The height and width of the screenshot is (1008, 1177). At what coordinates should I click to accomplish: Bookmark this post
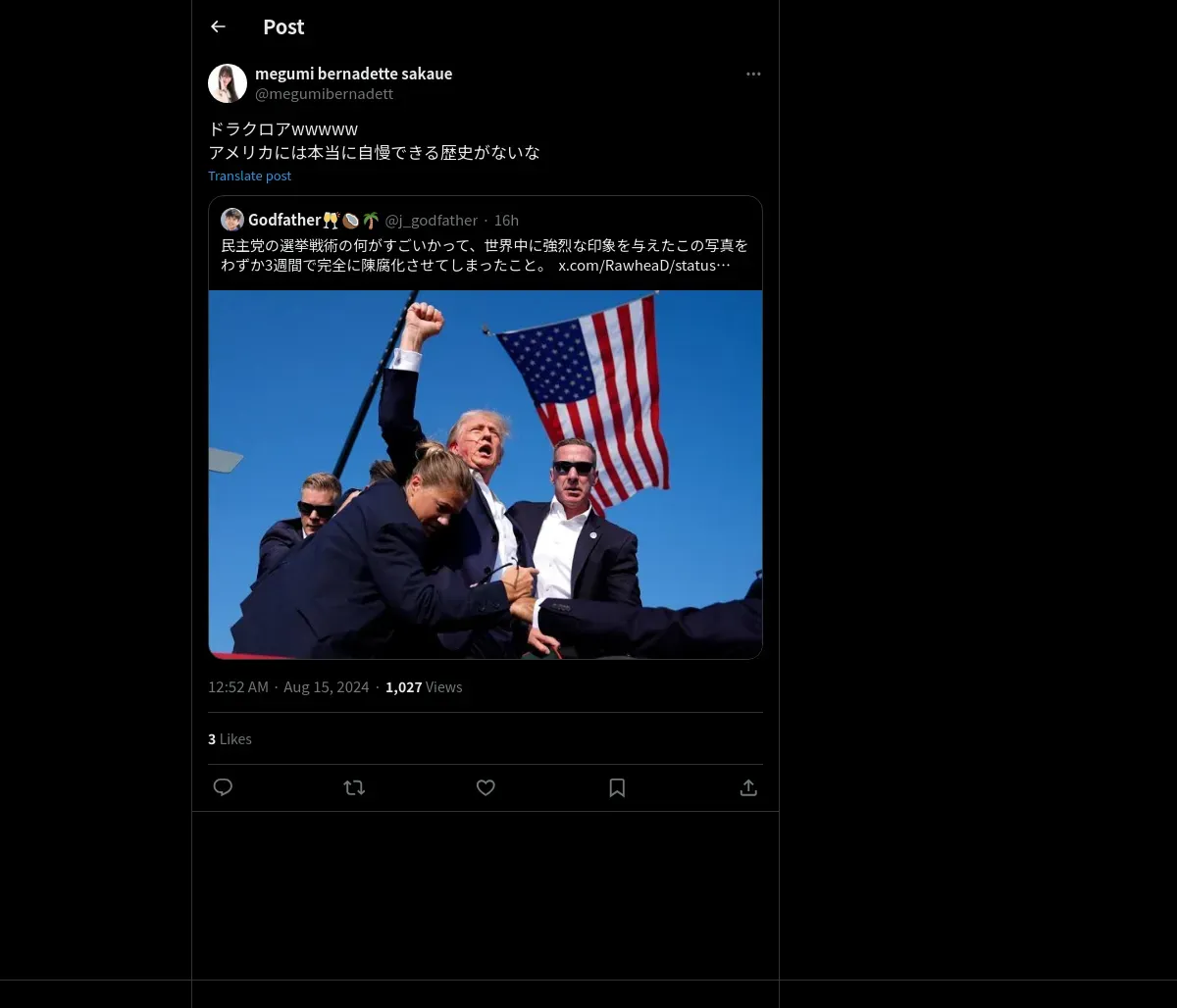[x=617, y=787]
